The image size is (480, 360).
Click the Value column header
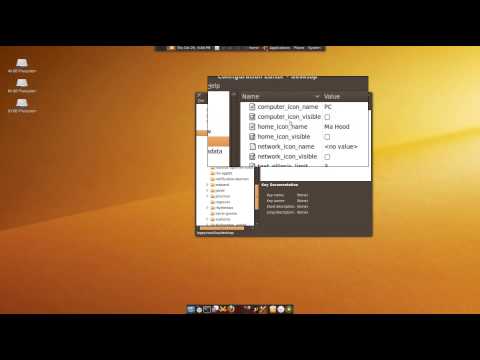(345, 96)
